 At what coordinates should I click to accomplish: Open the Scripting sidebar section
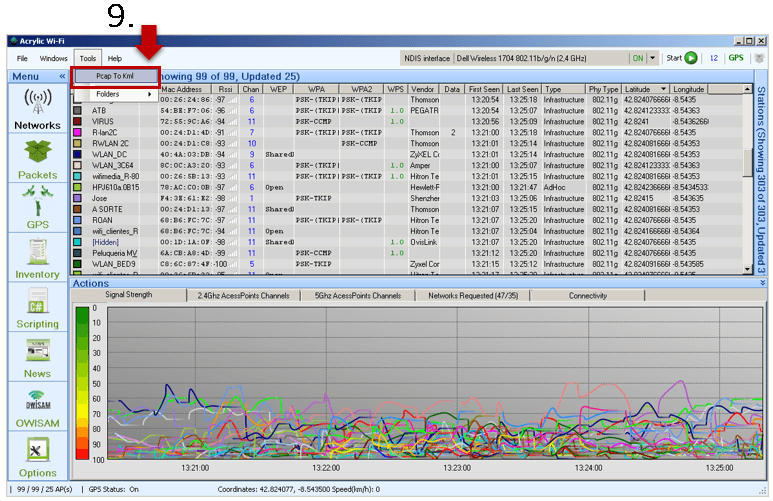(37, 307)
